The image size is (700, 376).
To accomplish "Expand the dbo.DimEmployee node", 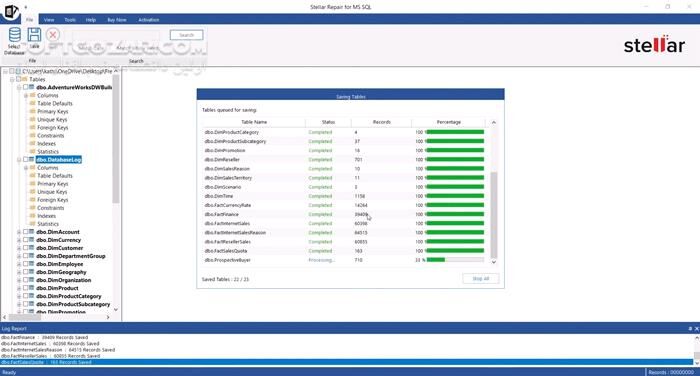I will [19, 264].
